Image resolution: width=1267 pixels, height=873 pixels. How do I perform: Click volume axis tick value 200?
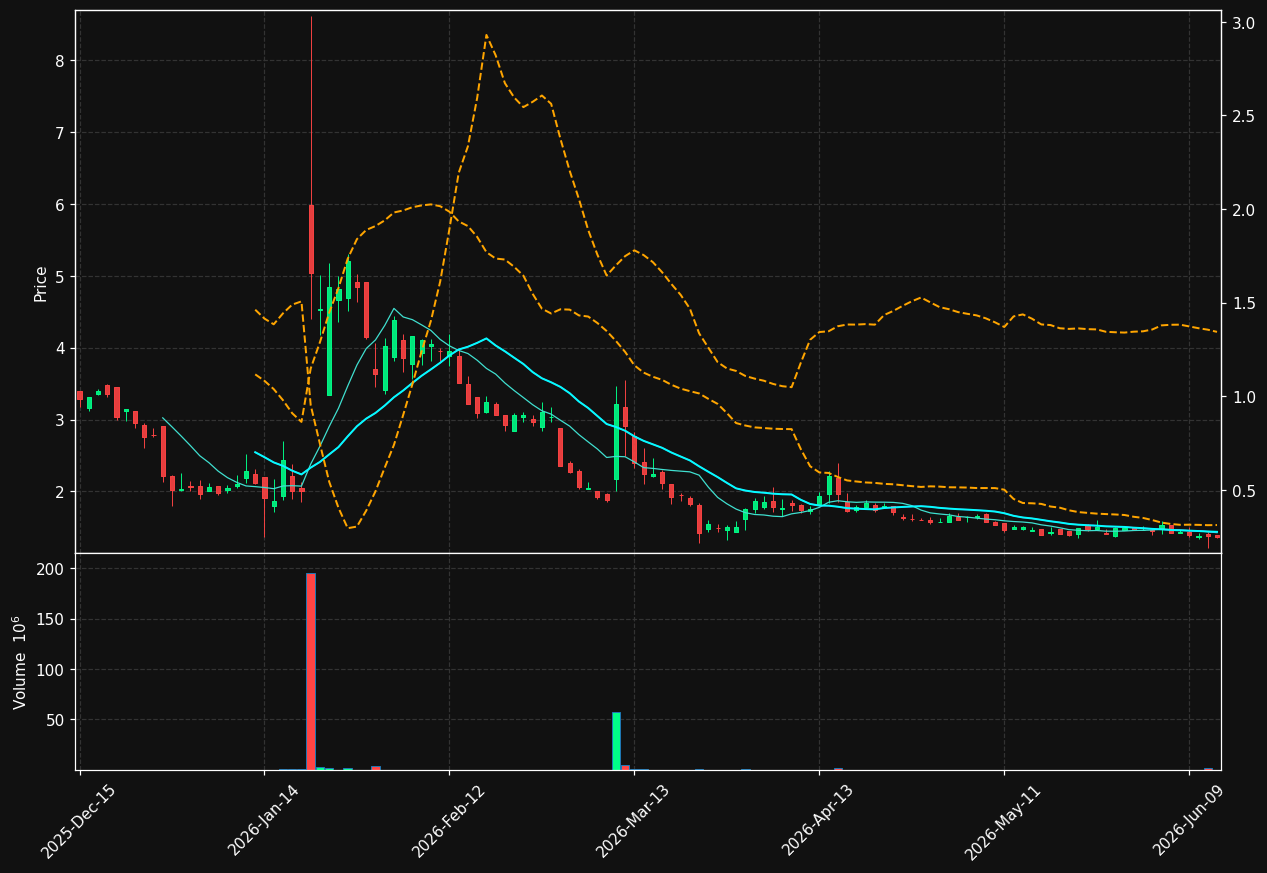[x=51, y=569]
